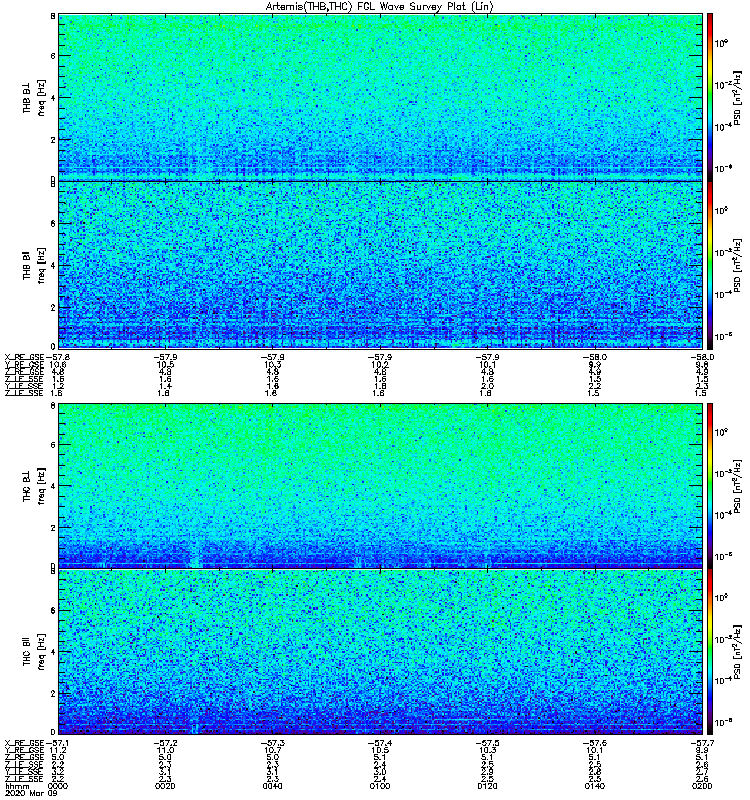Click the '0120' time tick label
750x800 pixels.
pyautogui.click(x=488, y=786)
